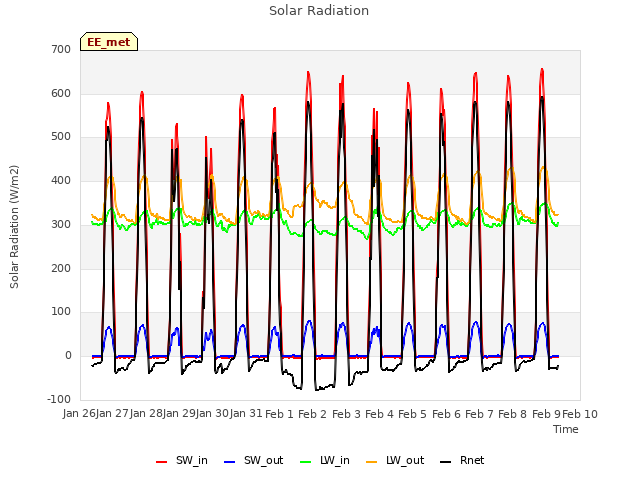Click the Jan 31 x-axis tick label
This screenshot has width=640, height=480.
(246, 414)
